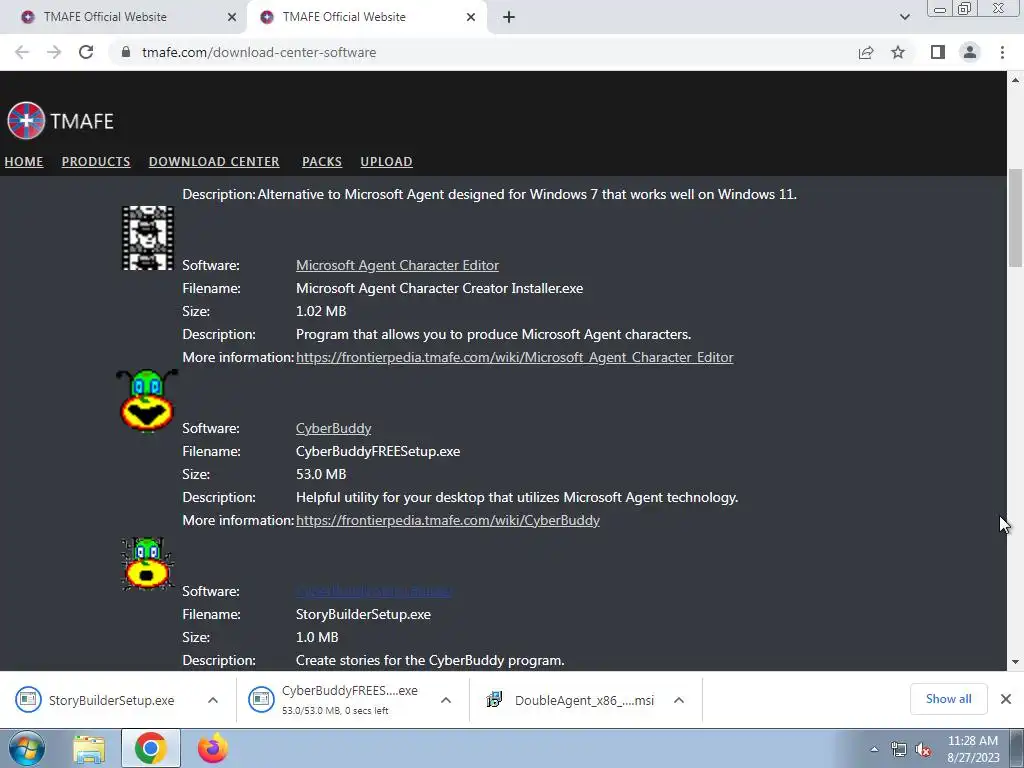Open PRODUCTS menu item

coord(96,161)
